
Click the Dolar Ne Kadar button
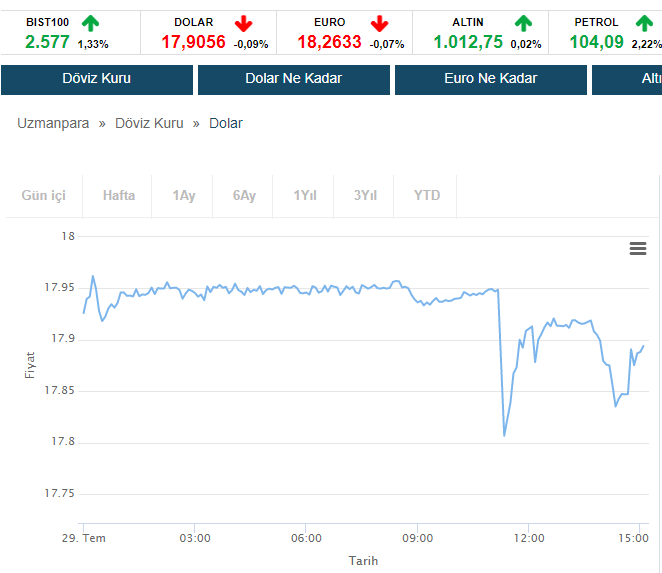[x=293, y=79]
